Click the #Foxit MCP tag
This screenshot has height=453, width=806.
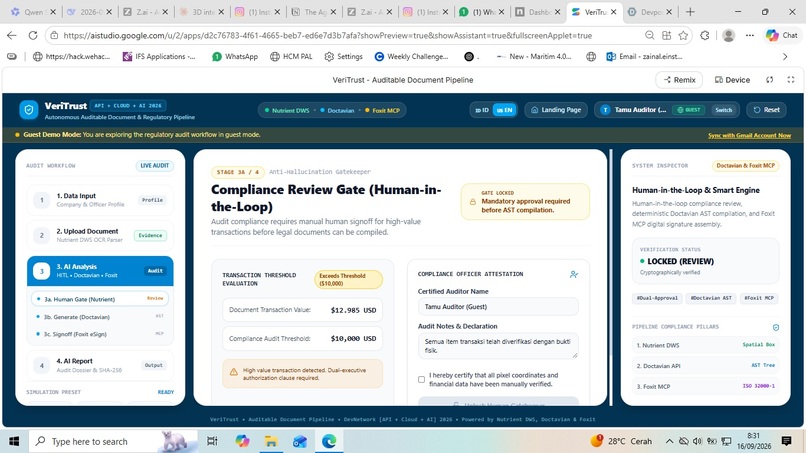[759, 298]
